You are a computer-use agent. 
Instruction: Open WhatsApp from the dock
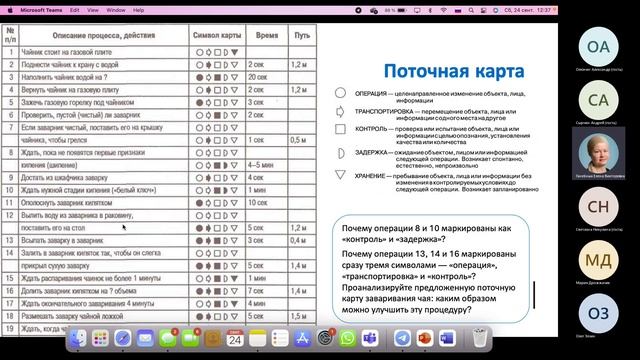click(347, 338)
